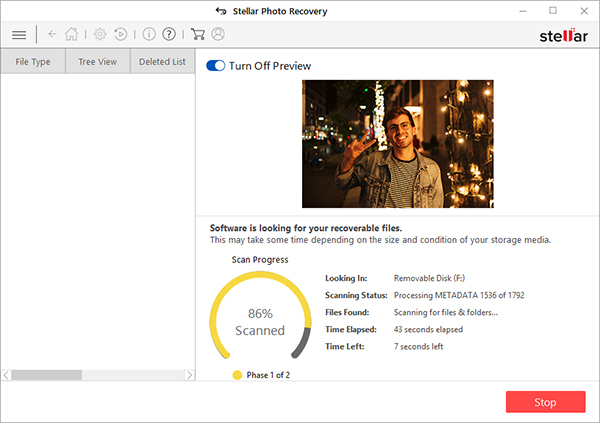Return to the home screen icon

pos(72,34)
